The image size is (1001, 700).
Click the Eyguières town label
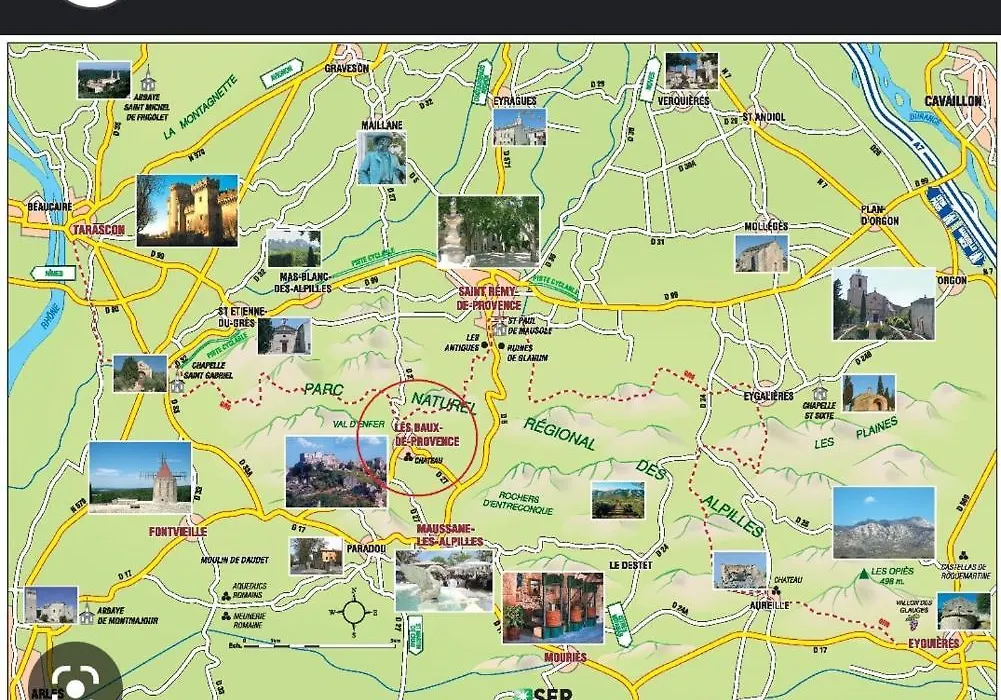[933, 643]
